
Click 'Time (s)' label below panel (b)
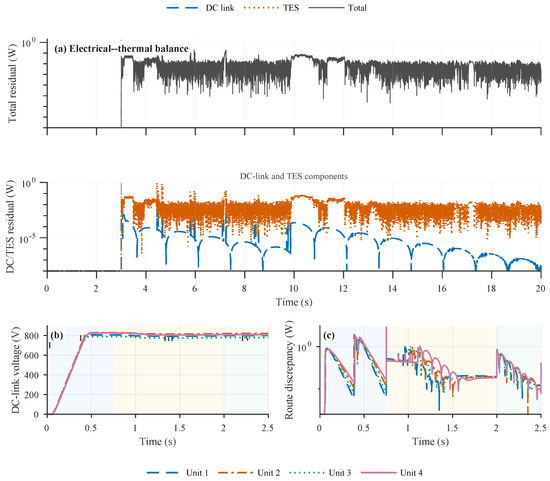(158, 441)
